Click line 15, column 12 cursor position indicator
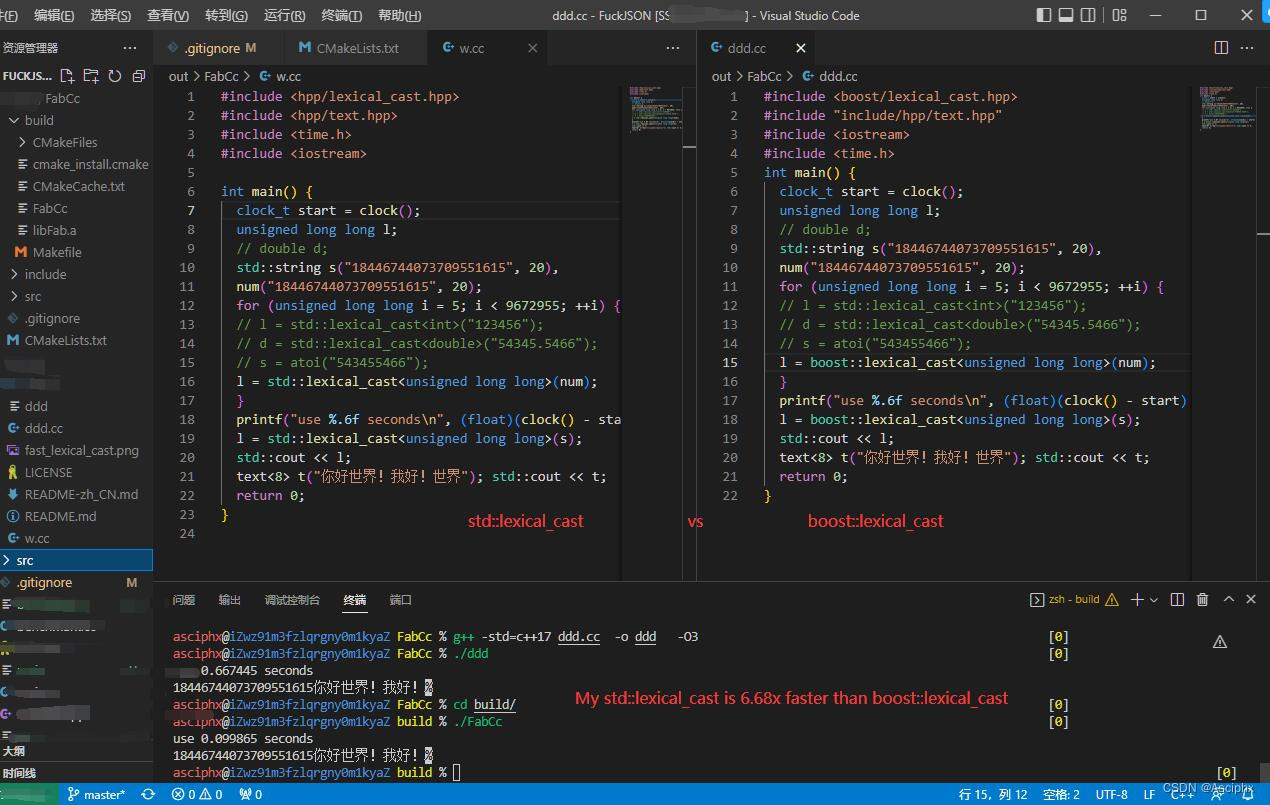 coord(993,795)
